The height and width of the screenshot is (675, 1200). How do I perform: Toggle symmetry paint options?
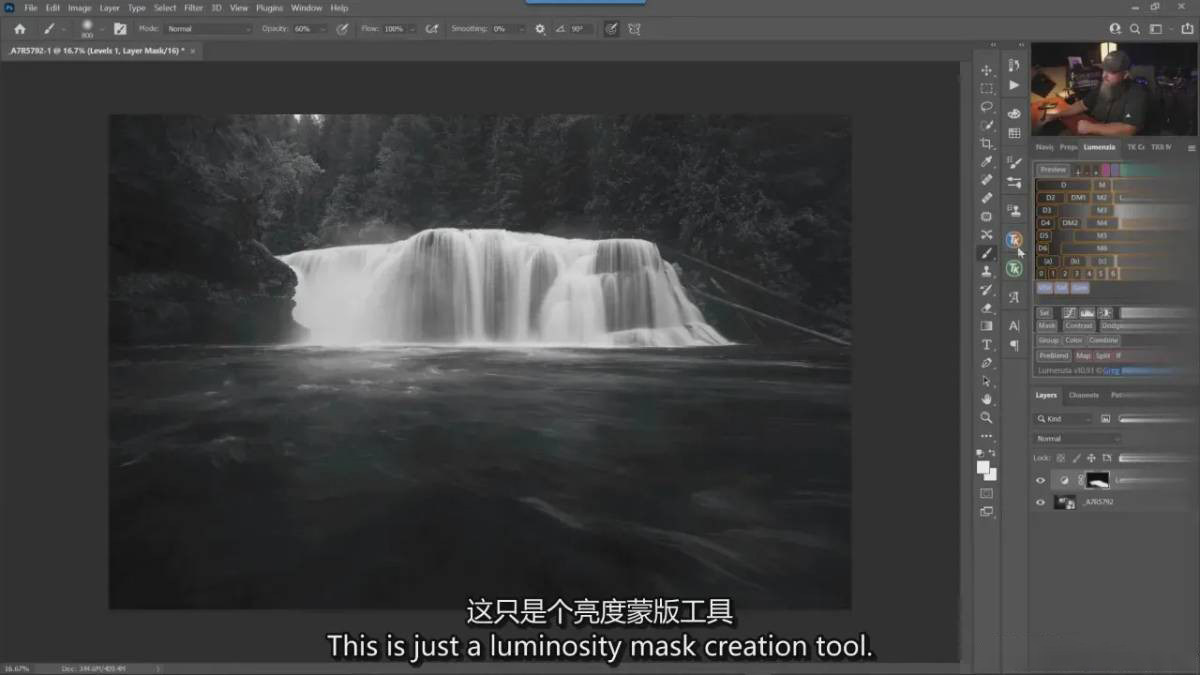[x=634, y=29]
